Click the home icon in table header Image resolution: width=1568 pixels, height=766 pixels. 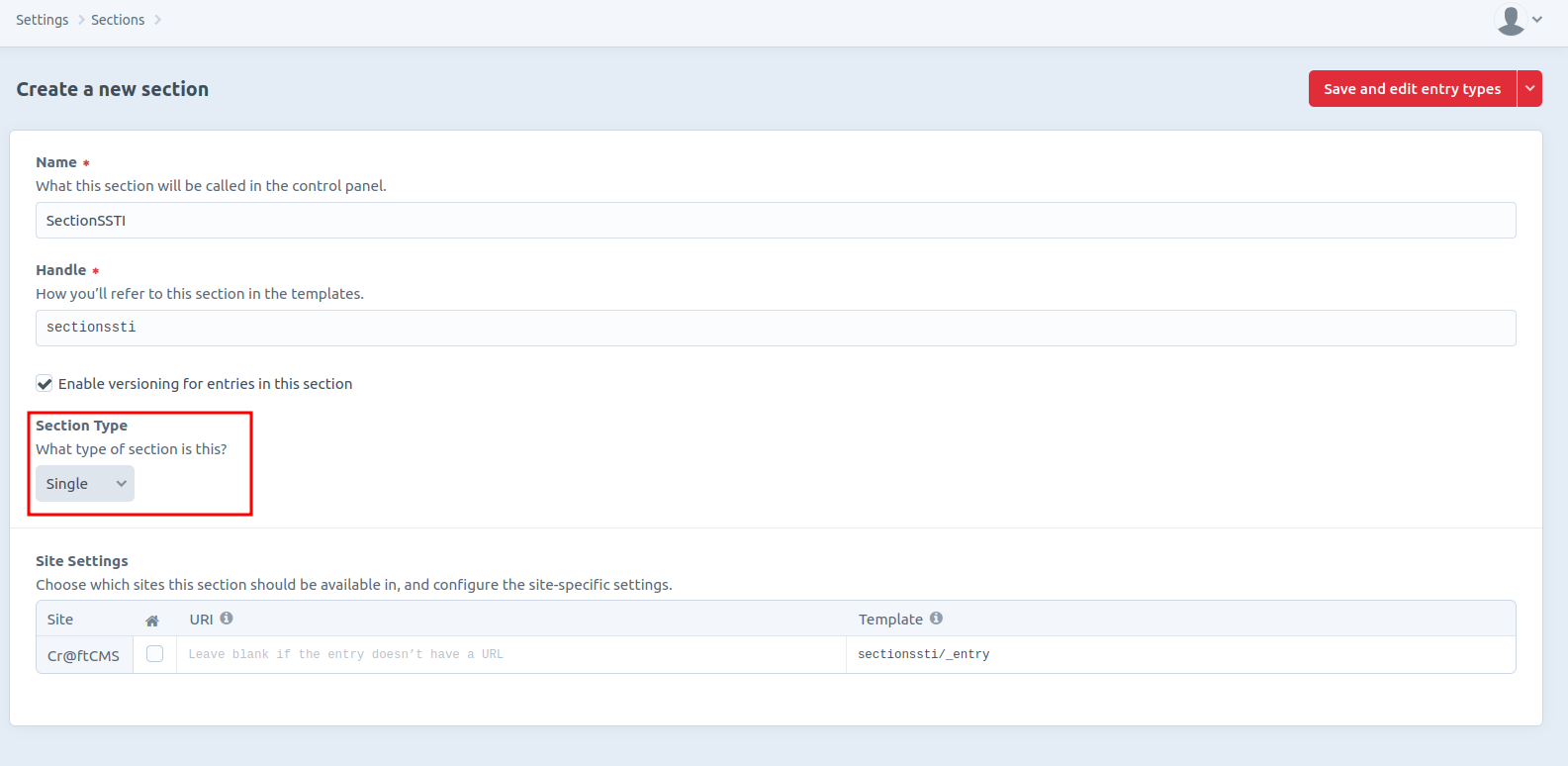152,621
